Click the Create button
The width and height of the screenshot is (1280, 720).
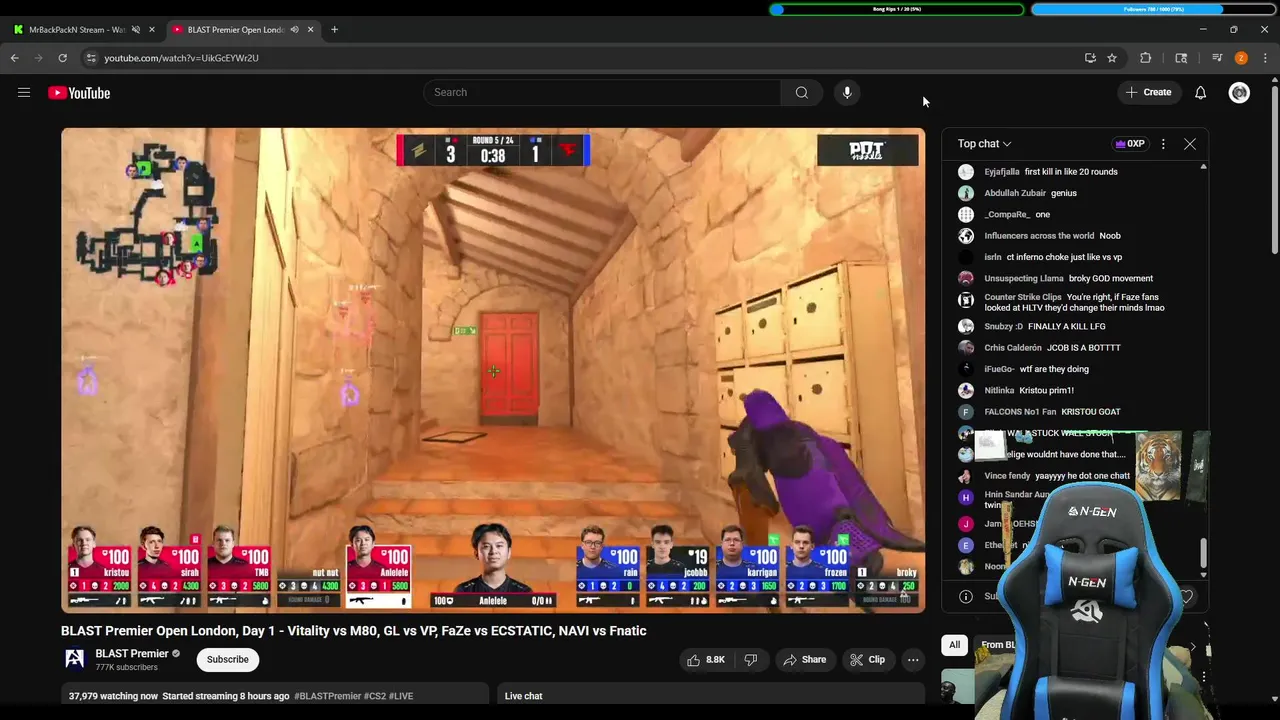(x=1148, y=93)
